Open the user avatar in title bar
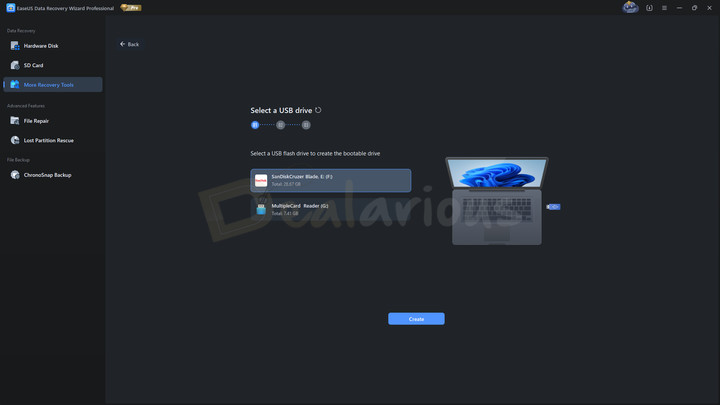The height and width of the screenshot is (405, 720). coord(630,7)
